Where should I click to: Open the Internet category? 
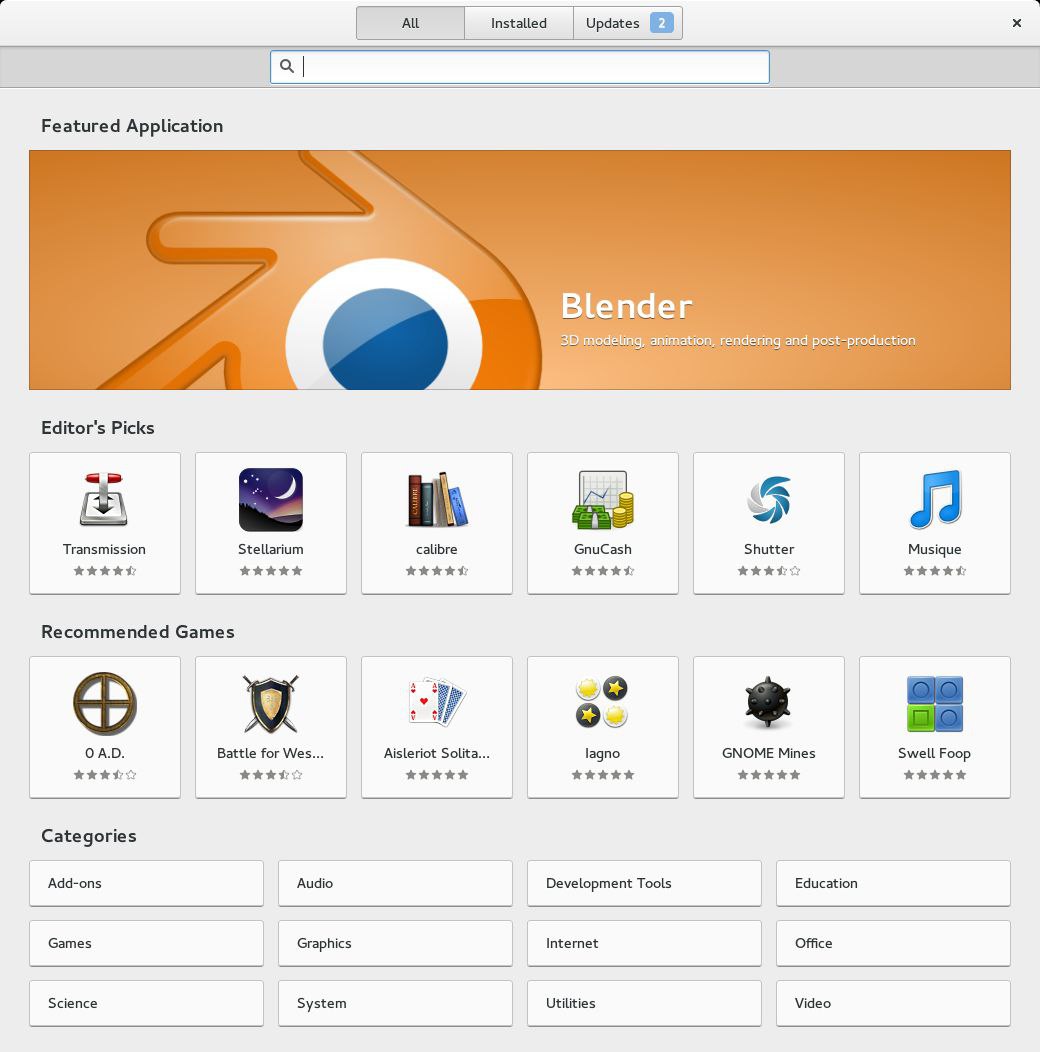pyautogui.click(x=644, y=943)
